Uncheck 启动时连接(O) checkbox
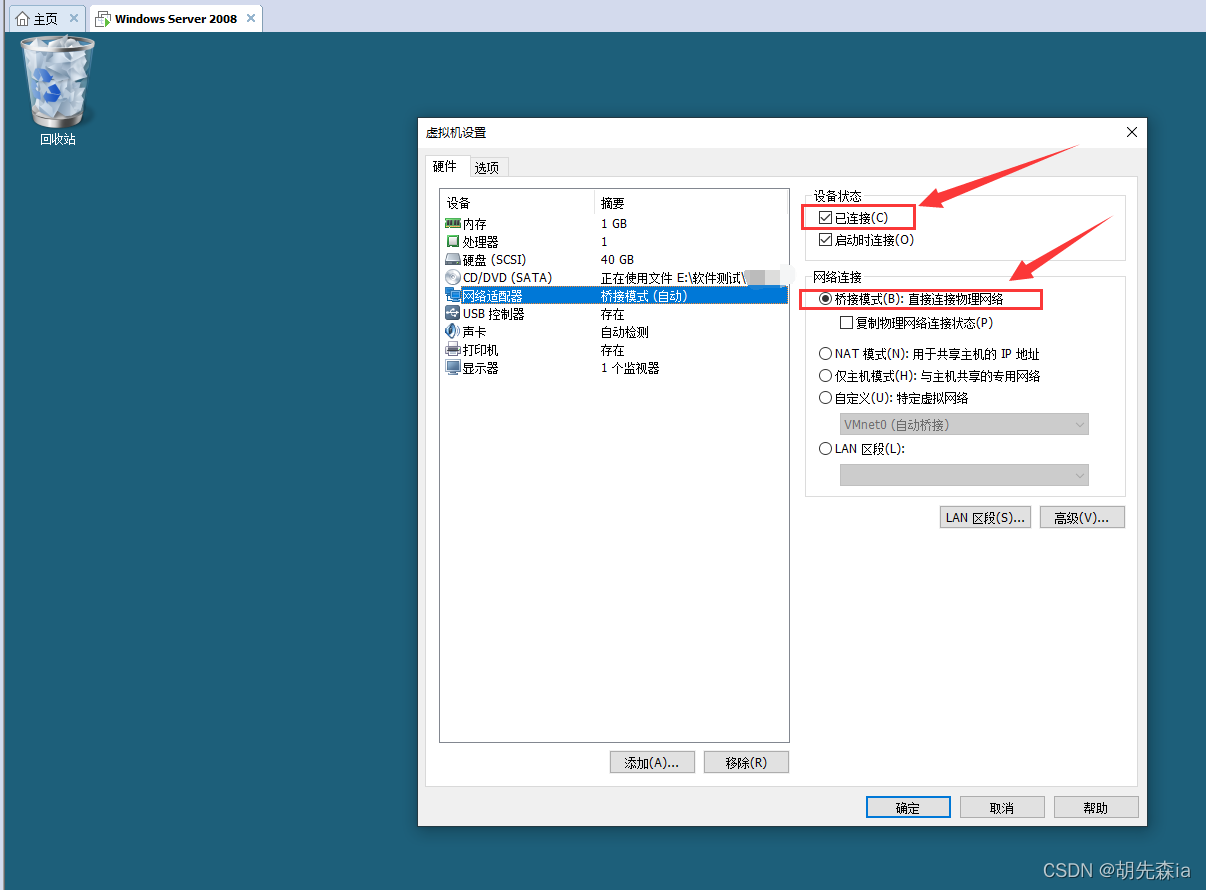The height and width of the screenshot is (890, 1206). pyautogui.click(x=825, y=240)
